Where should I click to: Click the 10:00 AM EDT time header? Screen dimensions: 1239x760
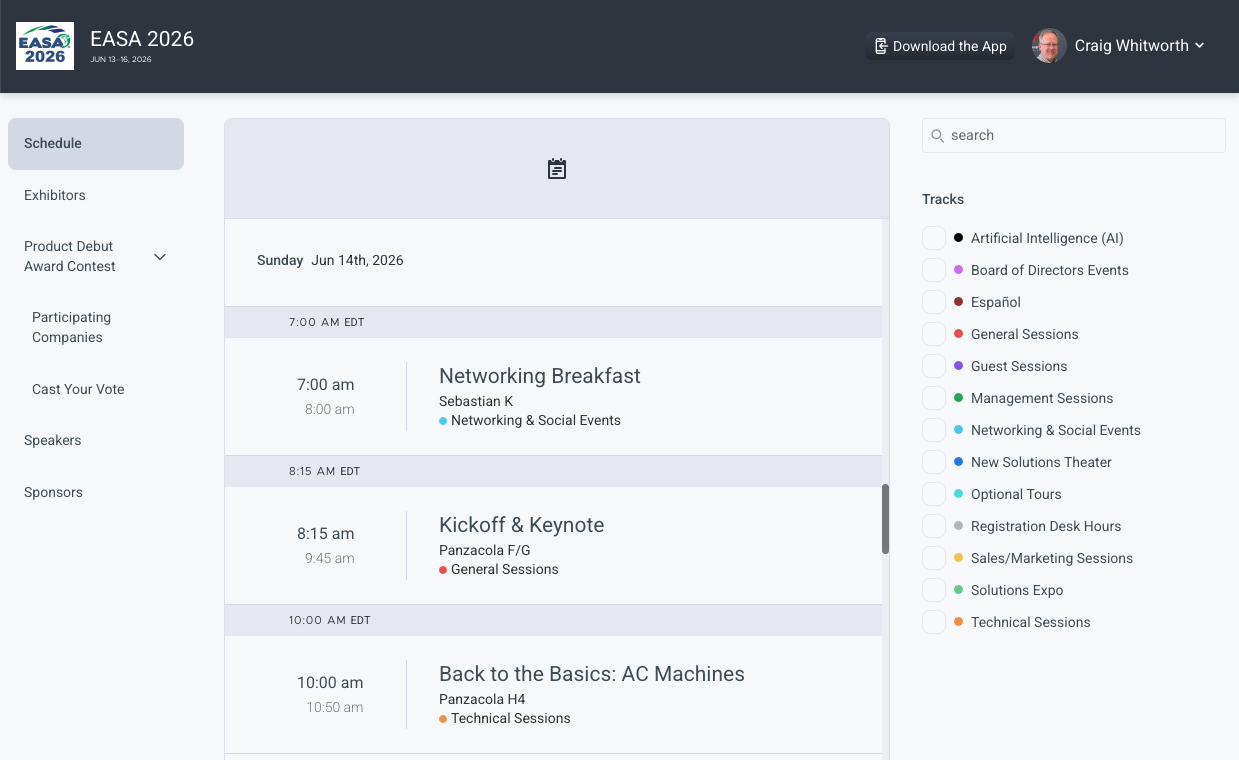(x=329, y=620)
